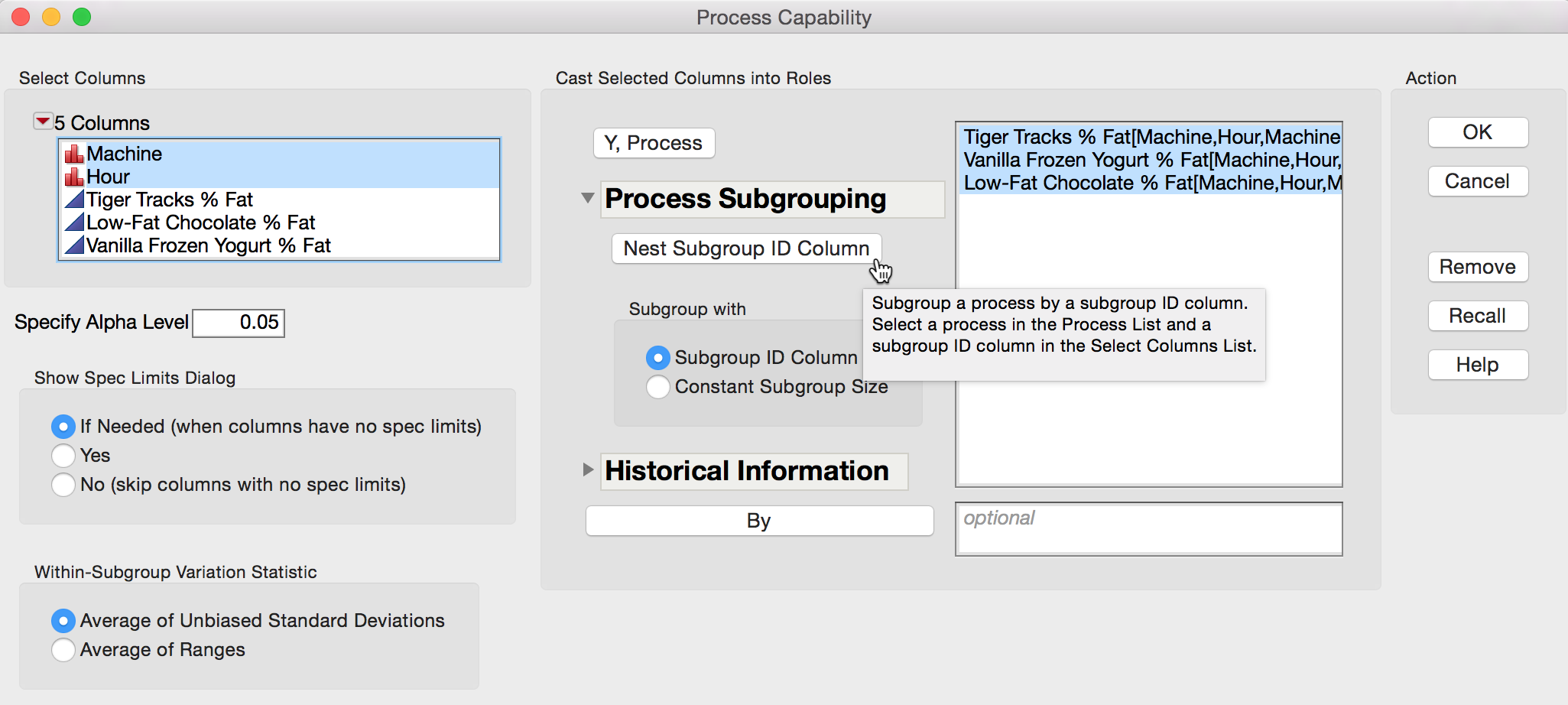
Task: Click the Remove action button
Action: pos(1478,267)
